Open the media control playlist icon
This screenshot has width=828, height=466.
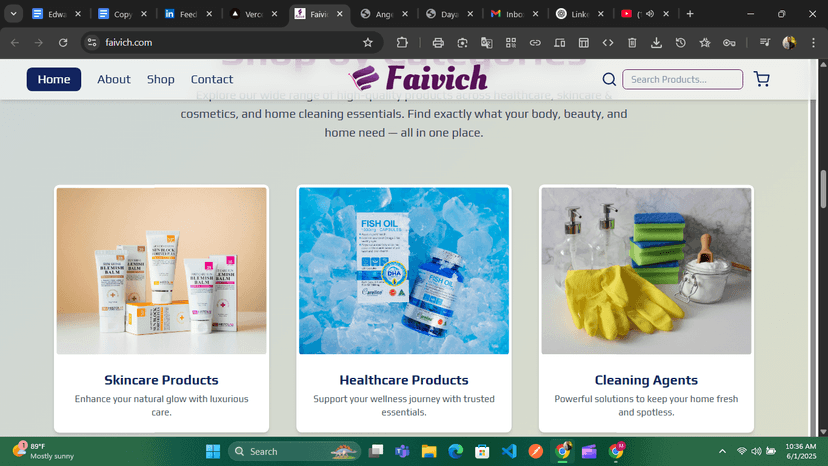[x=765, y=43]
